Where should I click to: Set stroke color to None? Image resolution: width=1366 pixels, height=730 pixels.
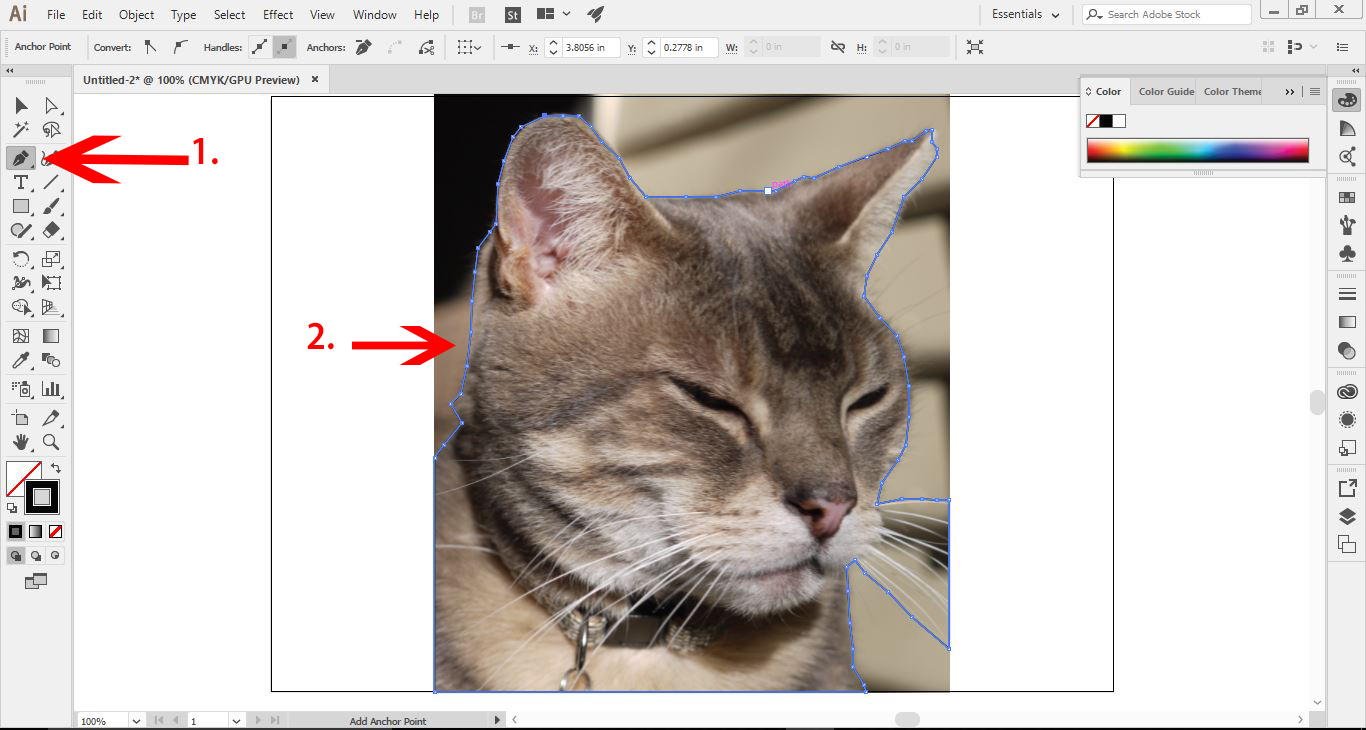point(56,531)
